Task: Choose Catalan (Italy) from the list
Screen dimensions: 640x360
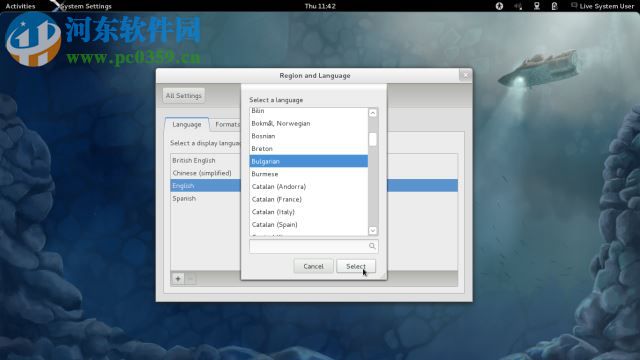Action: click(x=309, y=212)
